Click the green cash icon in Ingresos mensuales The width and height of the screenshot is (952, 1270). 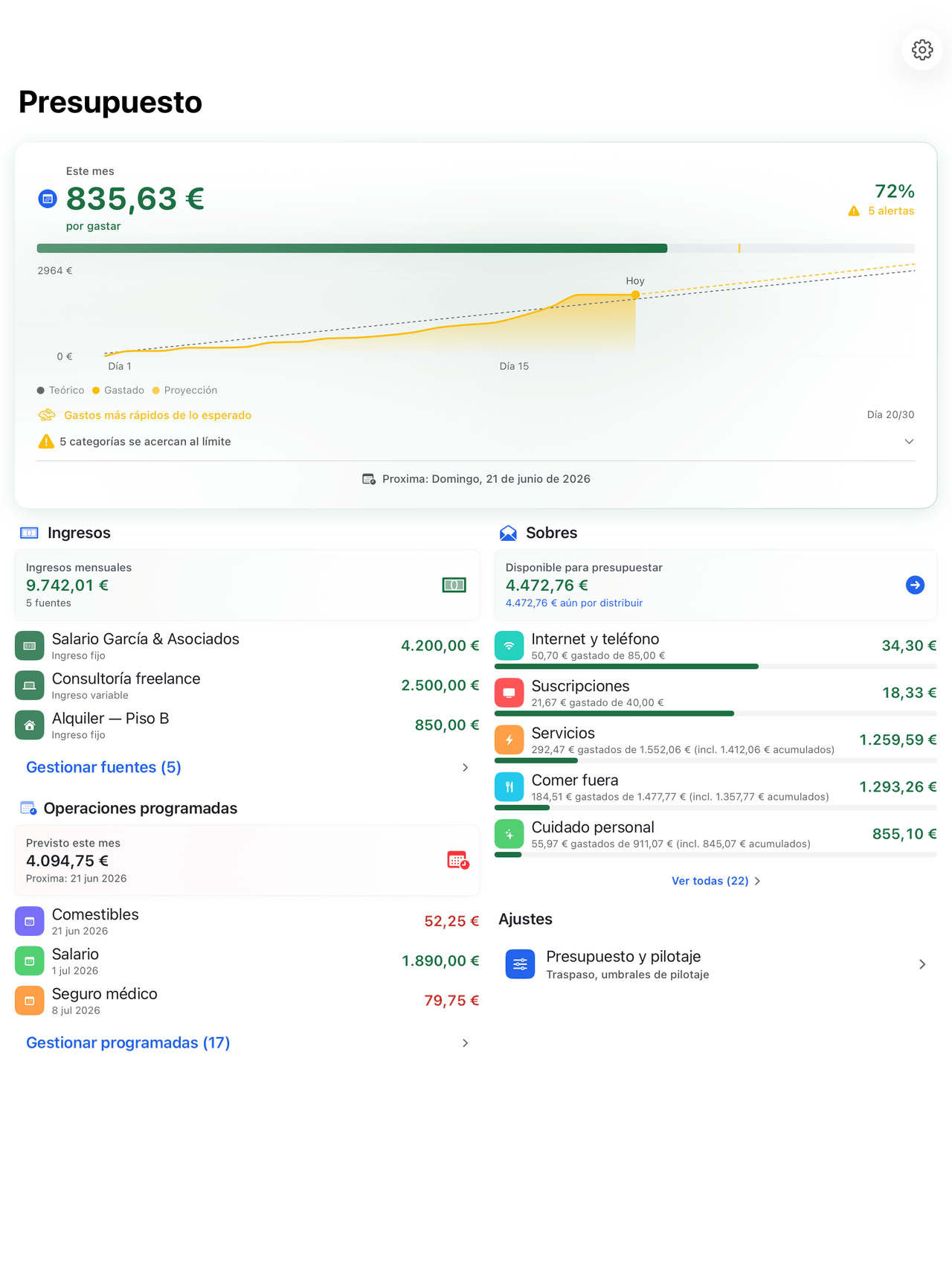pyautogui.click(x=454, y=585)
